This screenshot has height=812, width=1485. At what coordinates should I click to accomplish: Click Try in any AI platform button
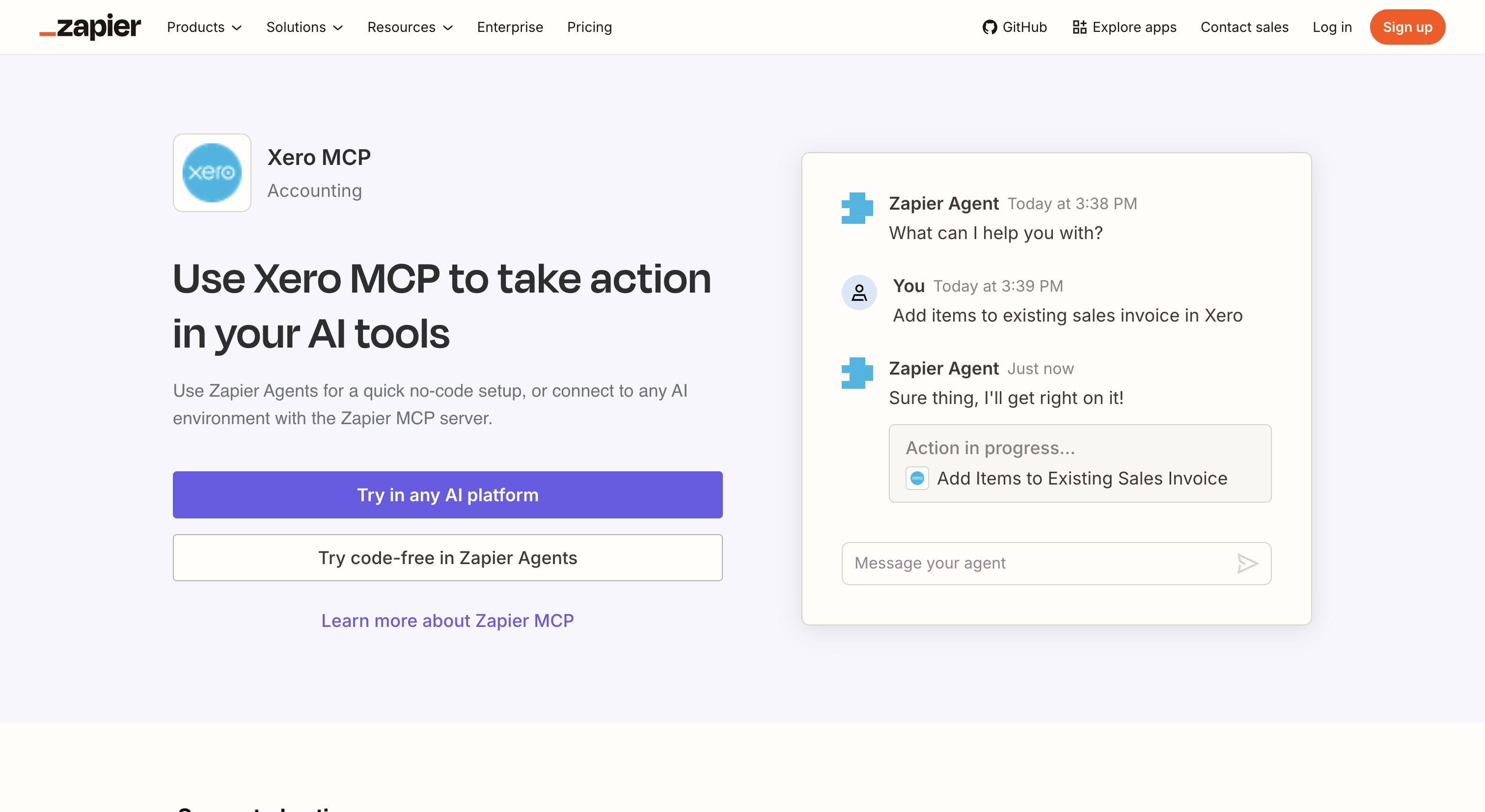(x=447, y=495)
